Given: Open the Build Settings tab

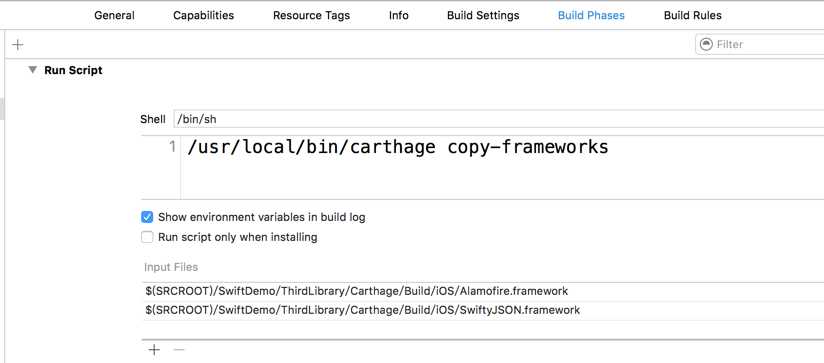Looking at the screenshot, I should tap(483, 15).
